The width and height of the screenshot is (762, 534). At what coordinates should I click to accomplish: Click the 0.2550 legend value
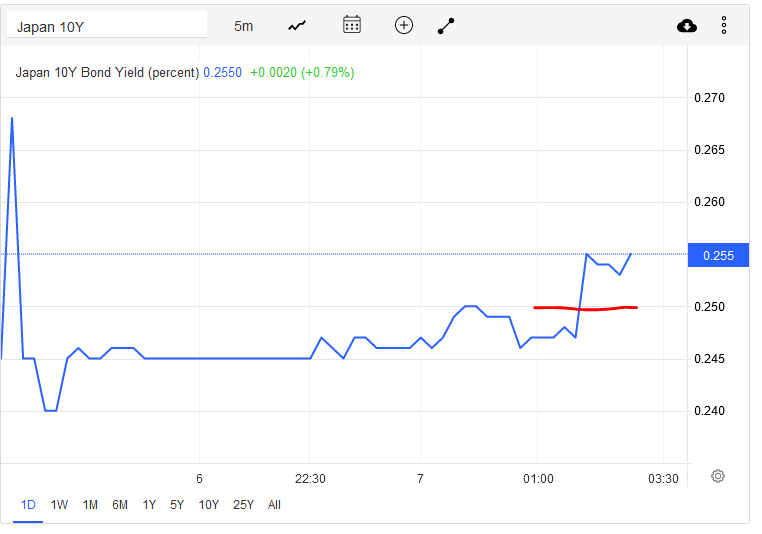223,72
